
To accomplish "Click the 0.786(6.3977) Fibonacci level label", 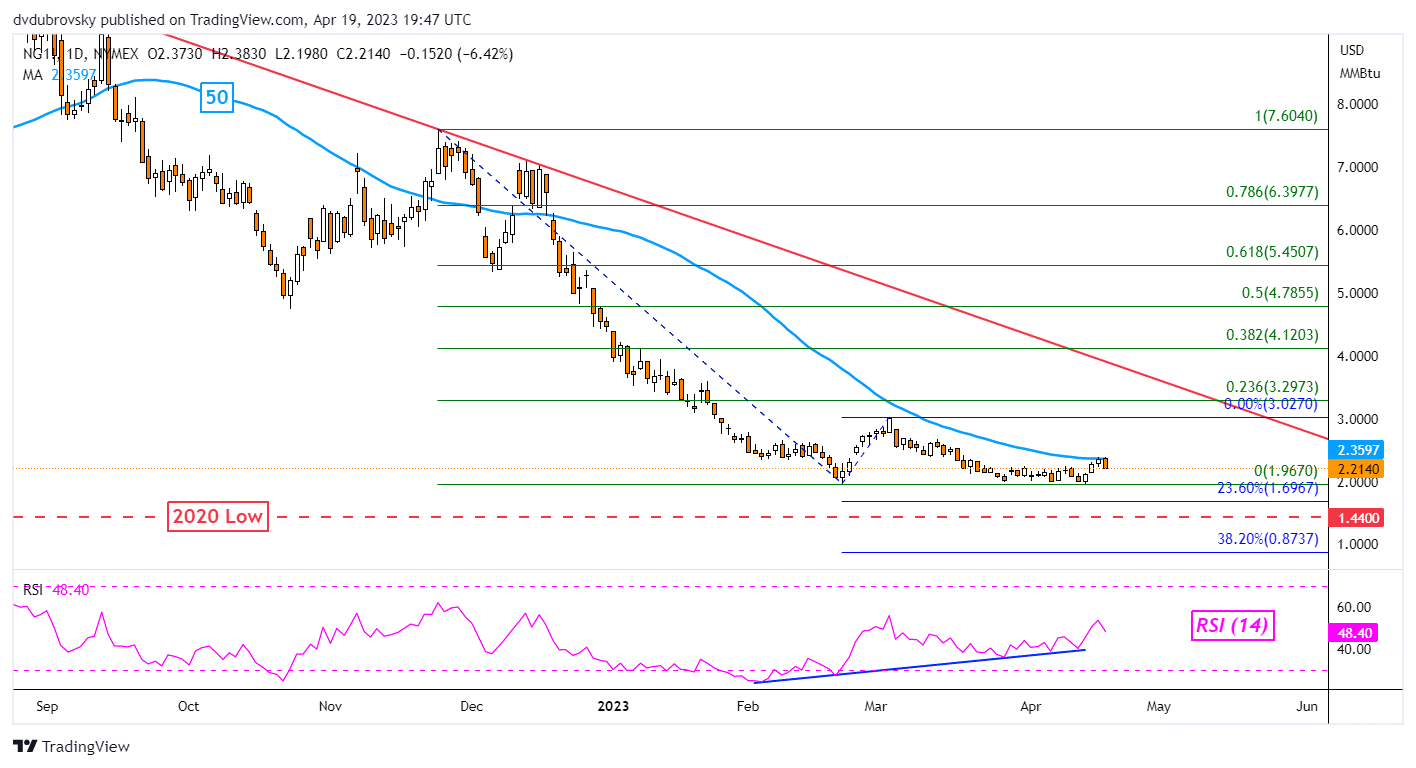I will pyautogui.click(x=1273, y=192).
